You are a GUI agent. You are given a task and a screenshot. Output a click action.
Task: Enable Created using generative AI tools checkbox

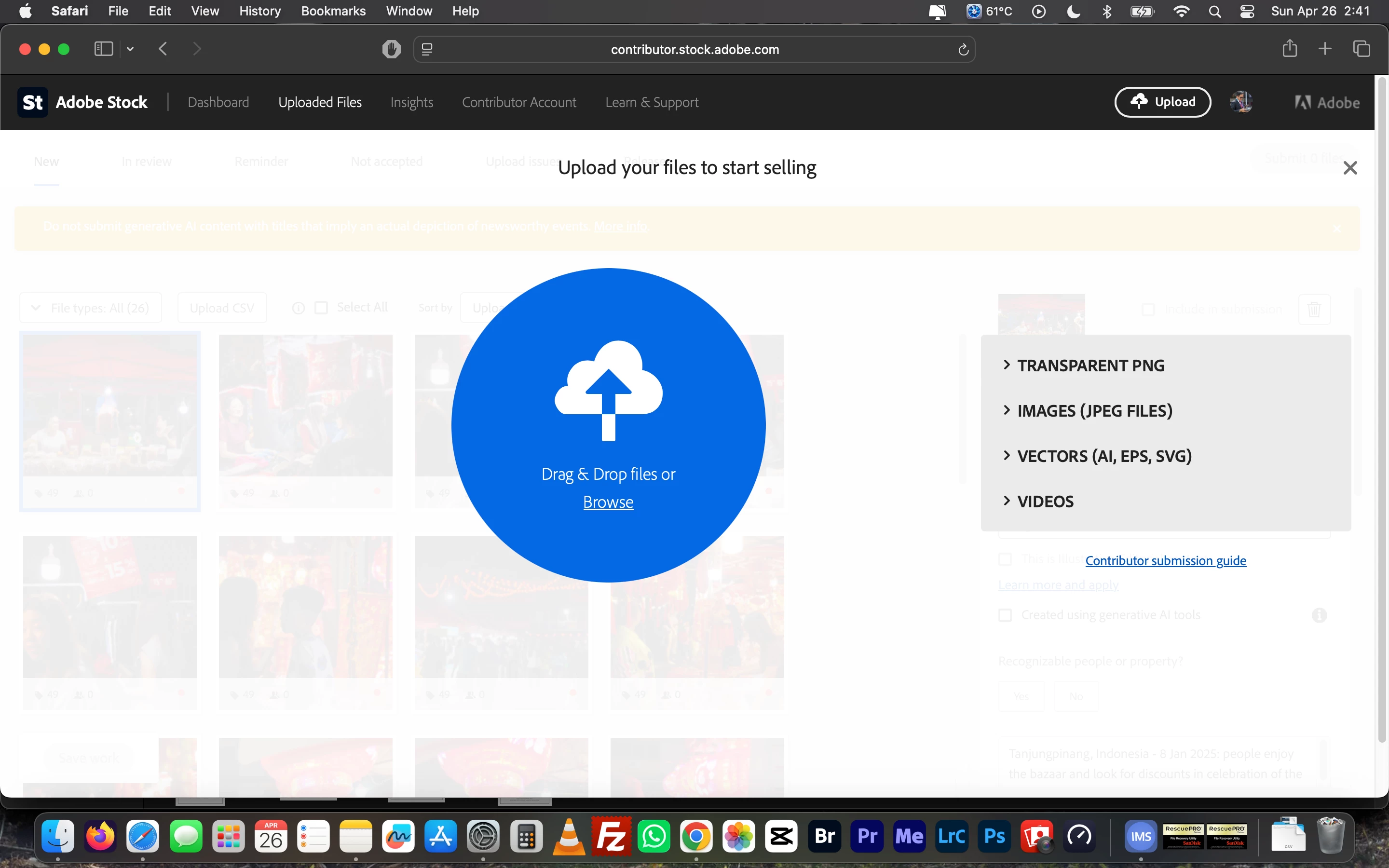[1005, 615]
